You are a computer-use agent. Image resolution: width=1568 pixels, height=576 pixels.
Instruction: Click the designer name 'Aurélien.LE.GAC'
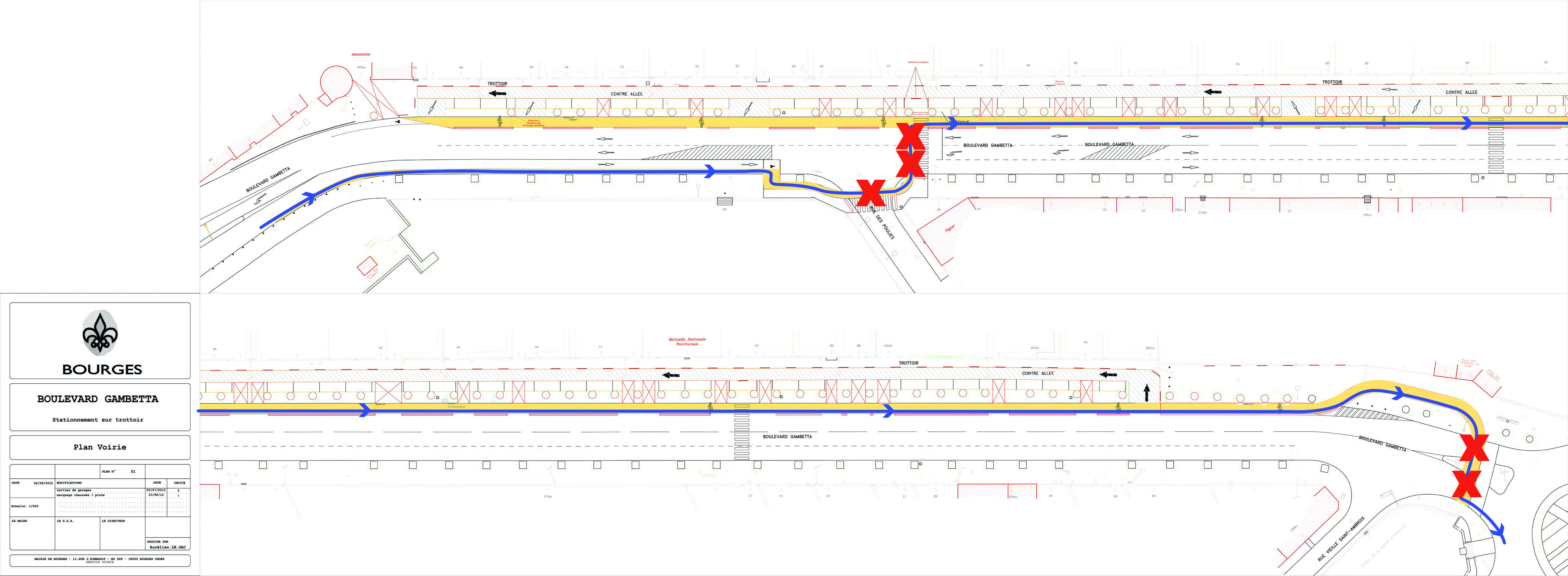click(167, 547)
